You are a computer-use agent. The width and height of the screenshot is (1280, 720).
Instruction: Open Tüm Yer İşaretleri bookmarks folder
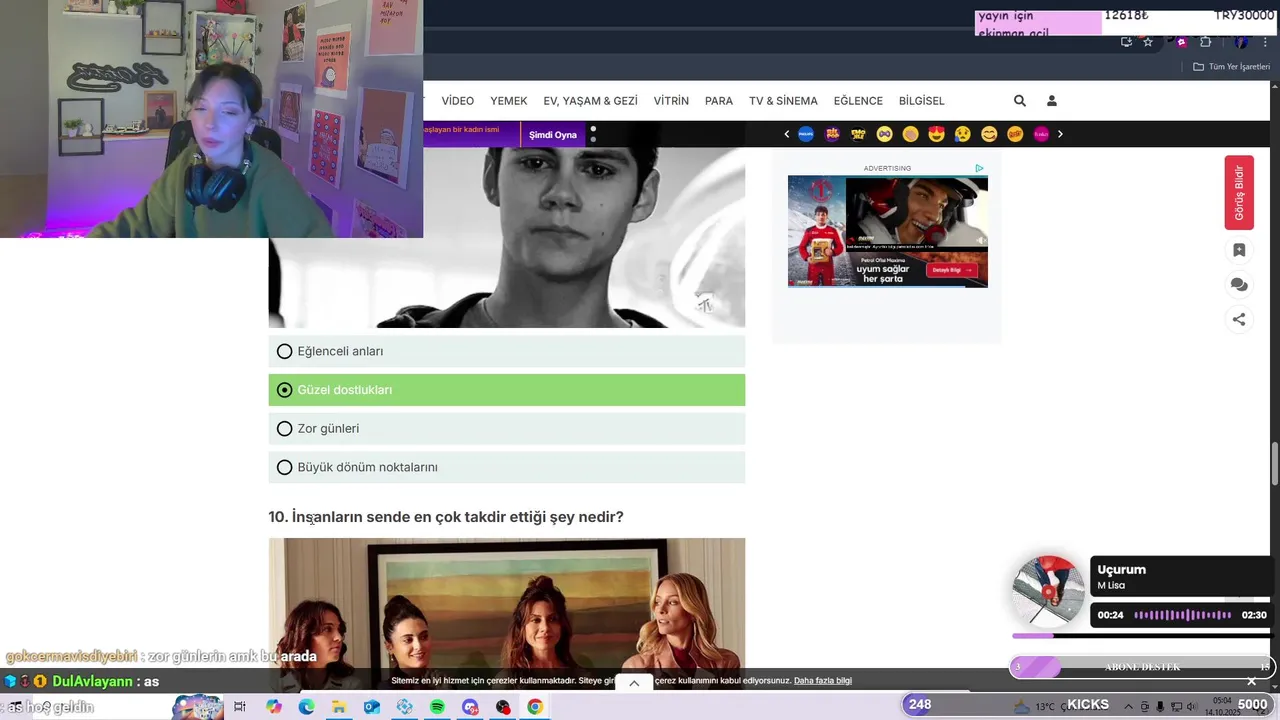(1232, 67)
